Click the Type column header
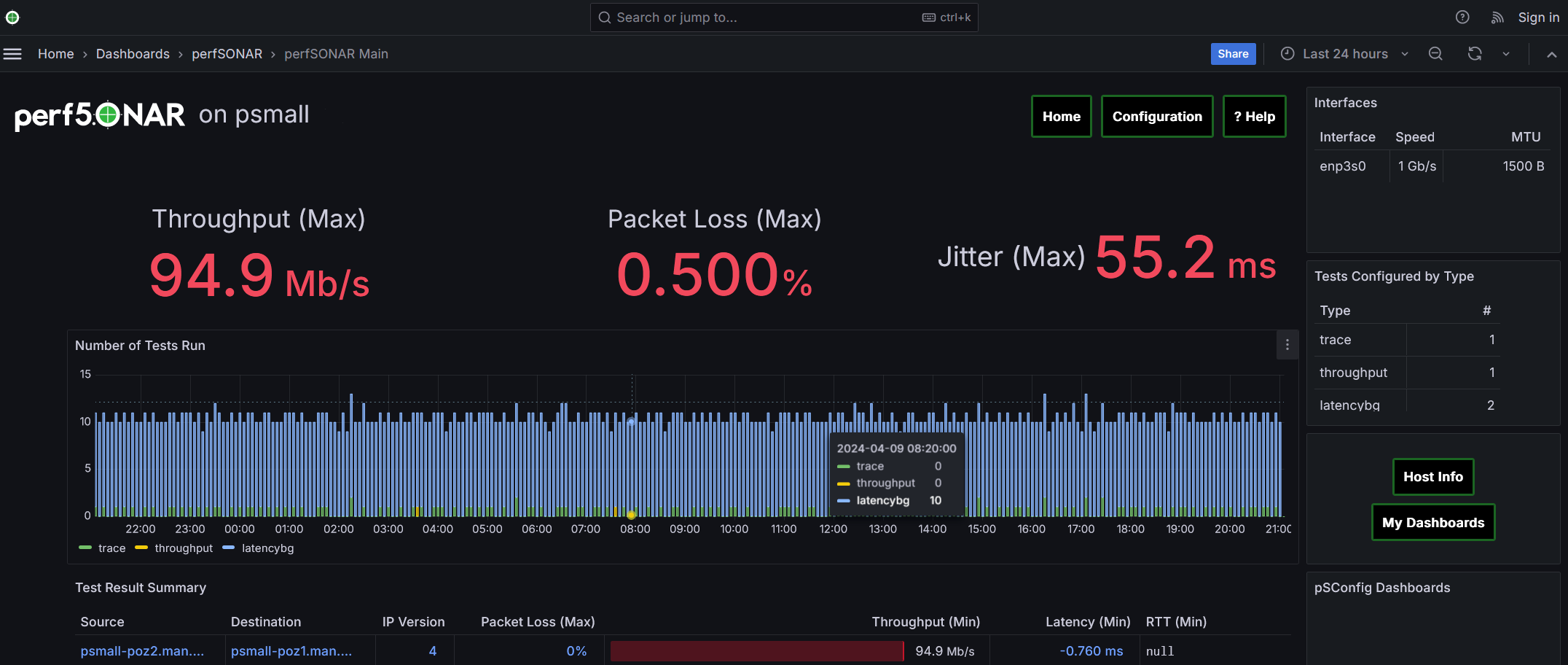This screenshot has height=665, width=1568. click(x=1335, y=311)
